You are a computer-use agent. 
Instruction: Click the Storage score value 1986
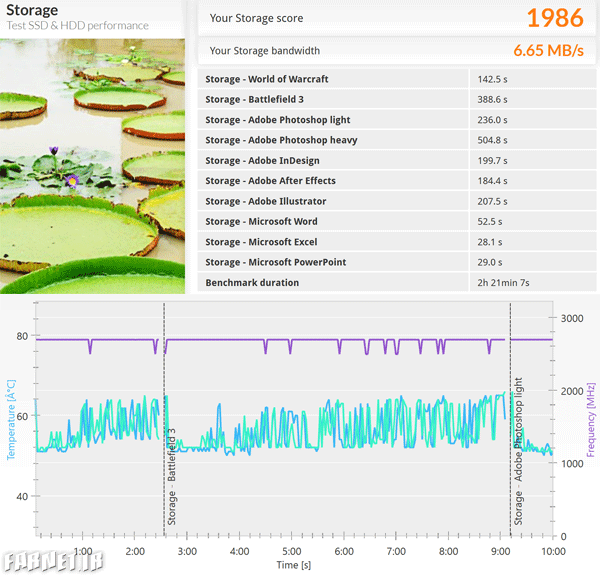pos(555,18)
